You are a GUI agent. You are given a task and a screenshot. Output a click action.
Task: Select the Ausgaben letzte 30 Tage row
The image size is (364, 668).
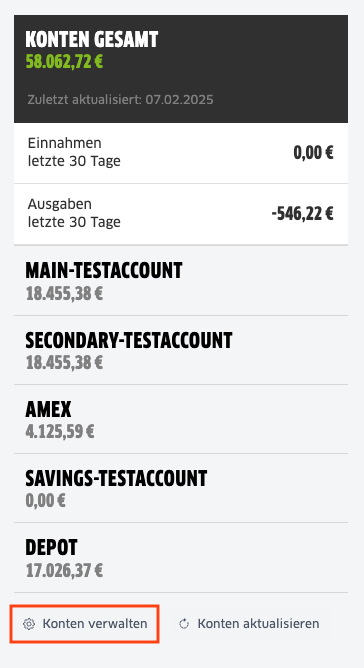pos(181,214)
